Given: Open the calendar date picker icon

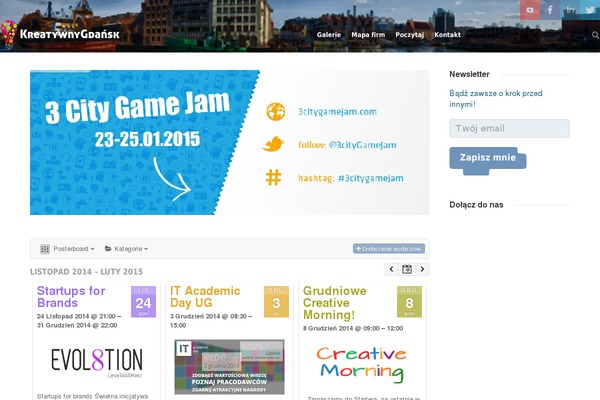Looking at the screenshot, I should [407, 269].
